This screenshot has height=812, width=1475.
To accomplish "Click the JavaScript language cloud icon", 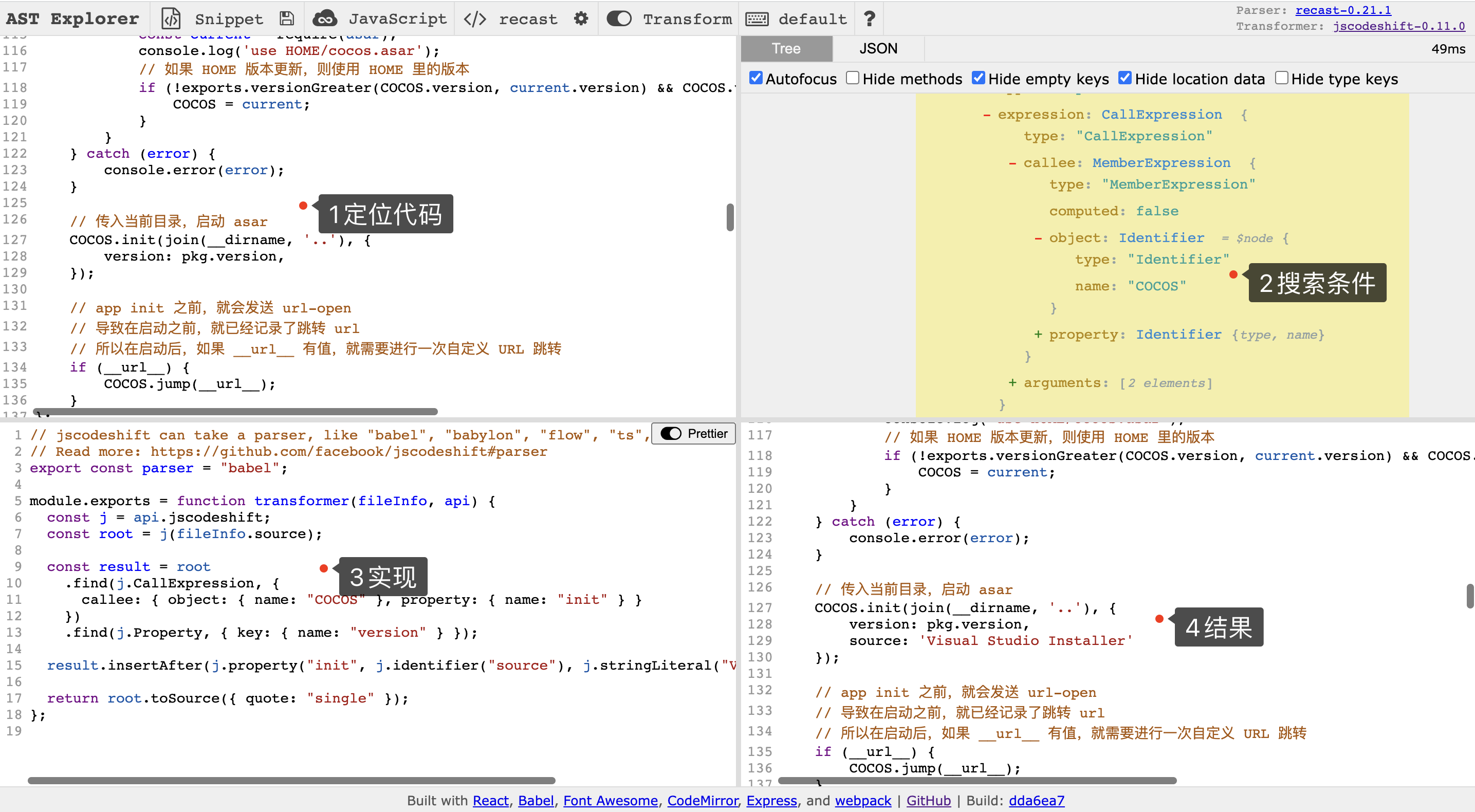I will point(325,19).
